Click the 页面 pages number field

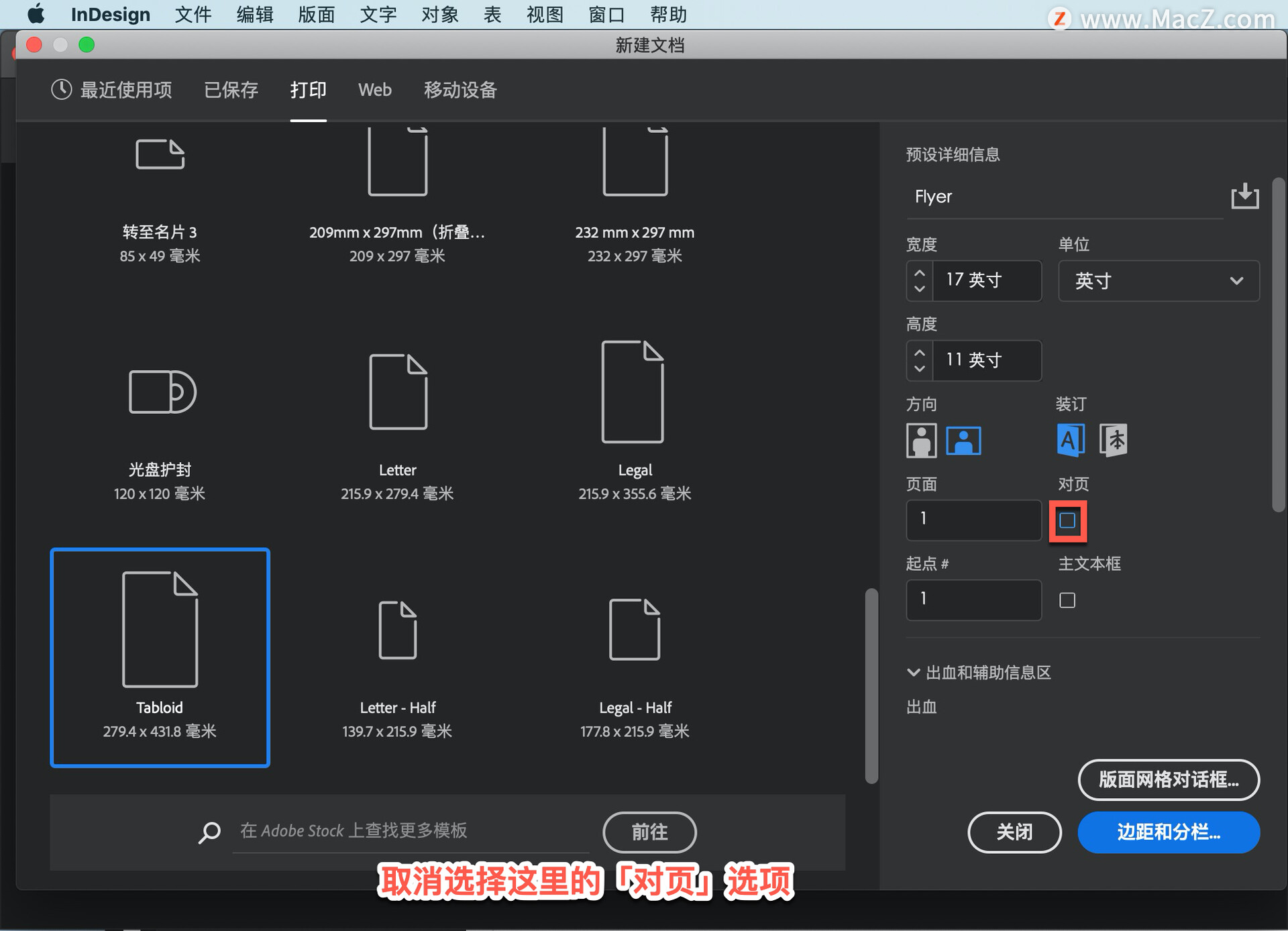click(x=973, y=521)
